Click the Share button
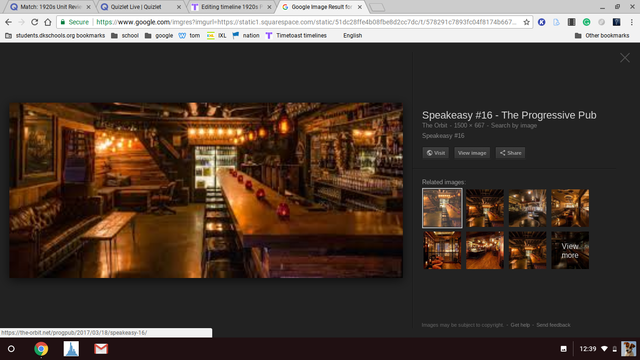 click(x=510, y=153)
